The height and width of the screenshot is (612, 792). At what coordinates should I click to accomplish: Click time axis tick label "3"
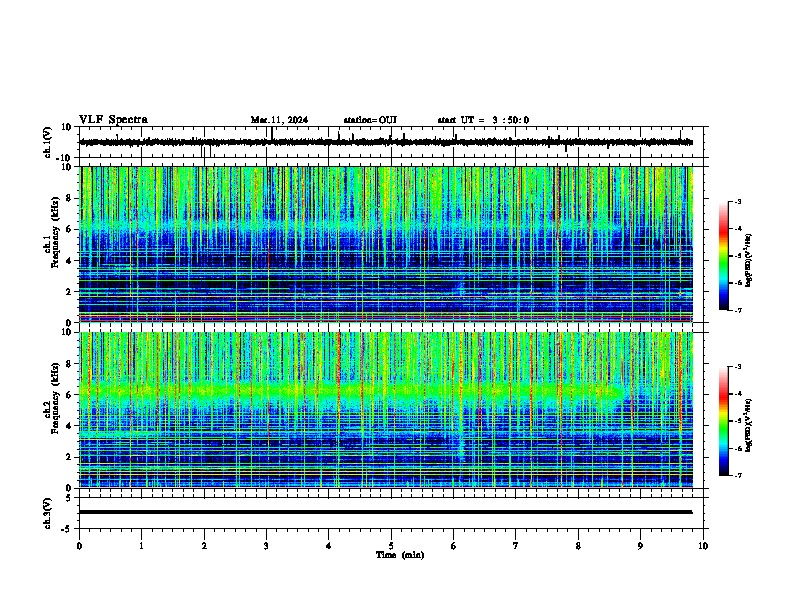[x=266, y=546]
